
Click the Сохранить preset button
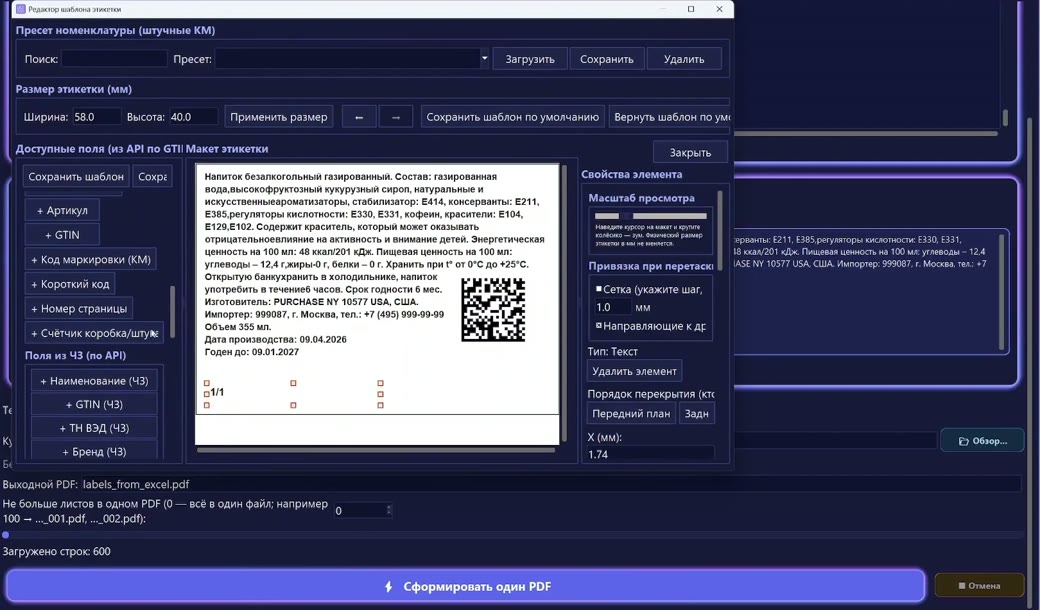(x=607, y=59)
